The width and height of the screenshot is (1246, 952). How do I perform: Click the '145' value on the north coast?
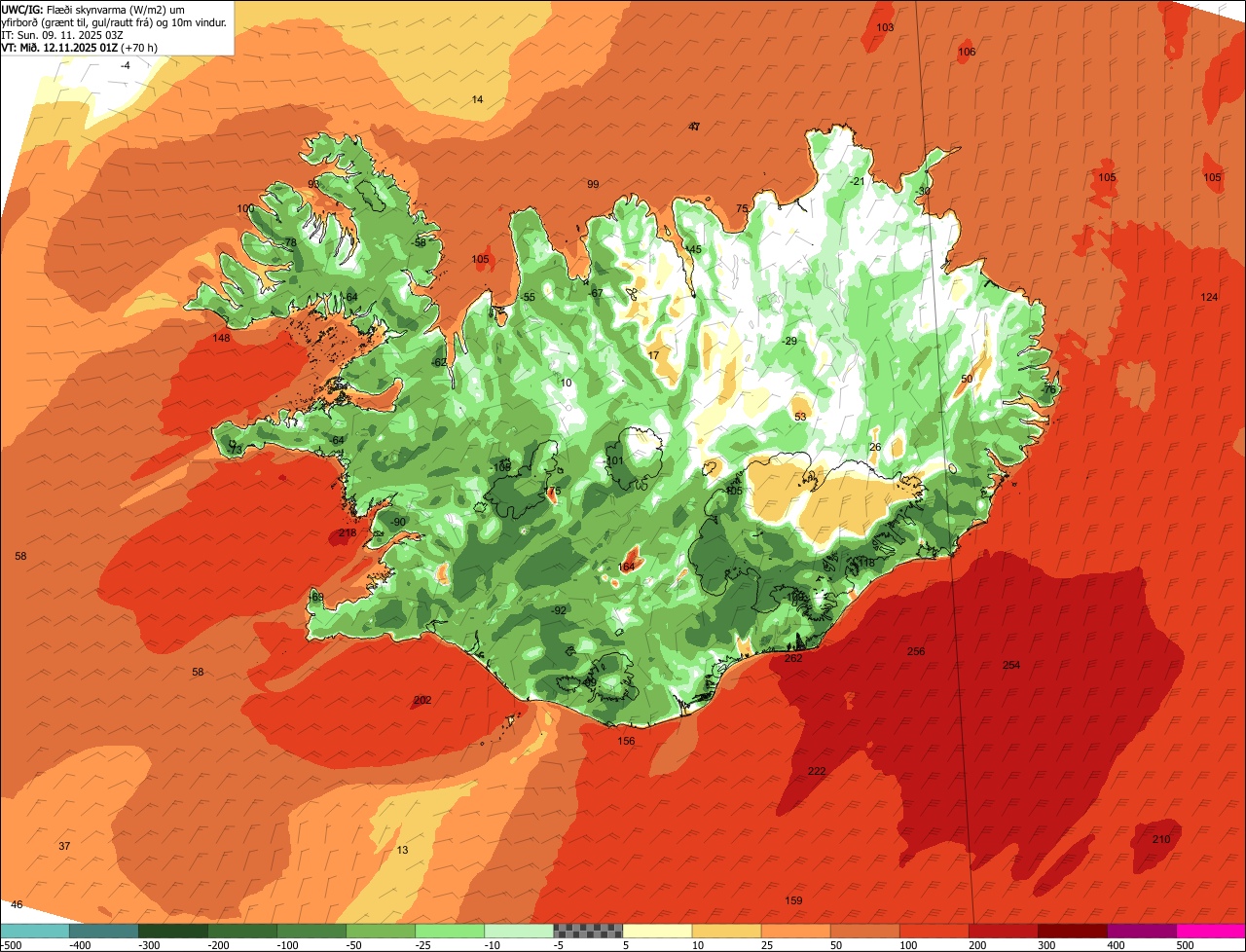[x=692, y=250]
